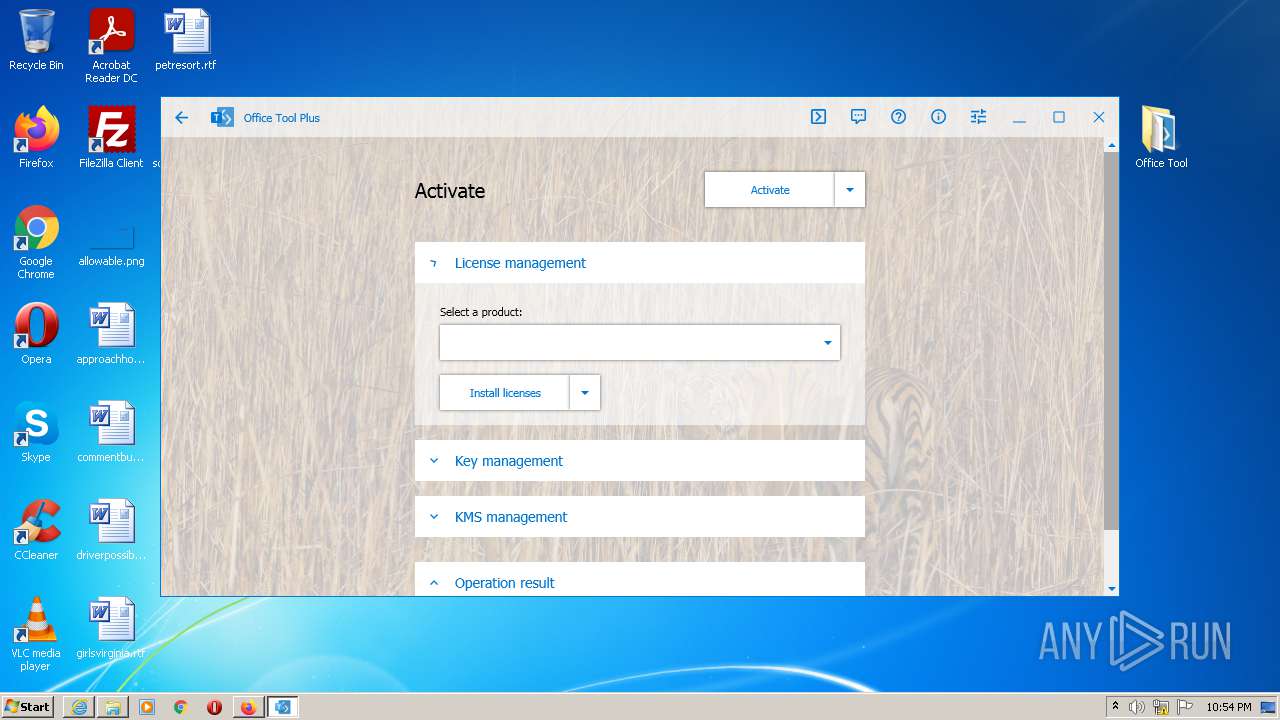
Task: Open the help question mark icon
Action: [898, 117]
